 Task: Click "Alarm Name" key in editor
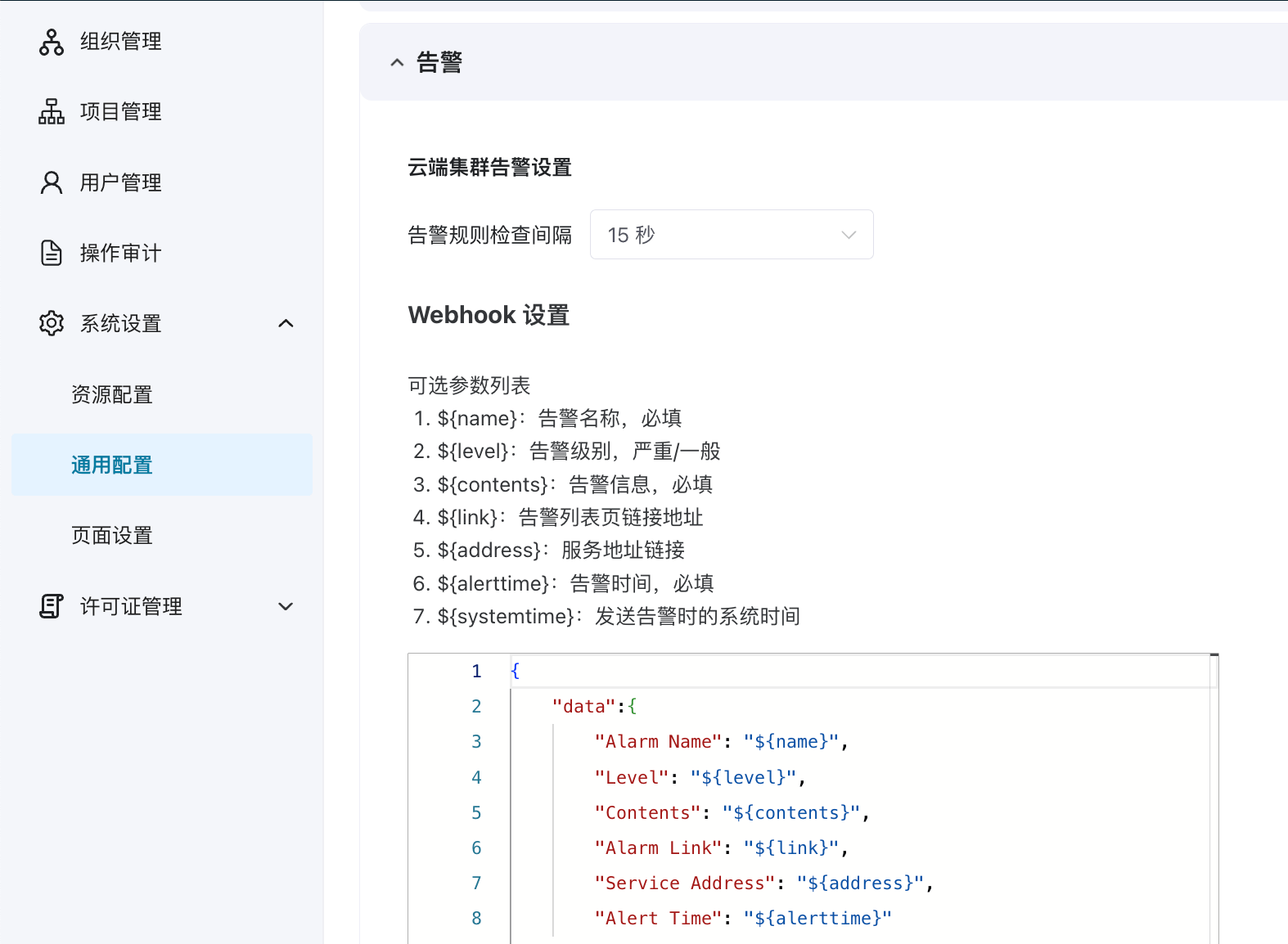[659, 741]
